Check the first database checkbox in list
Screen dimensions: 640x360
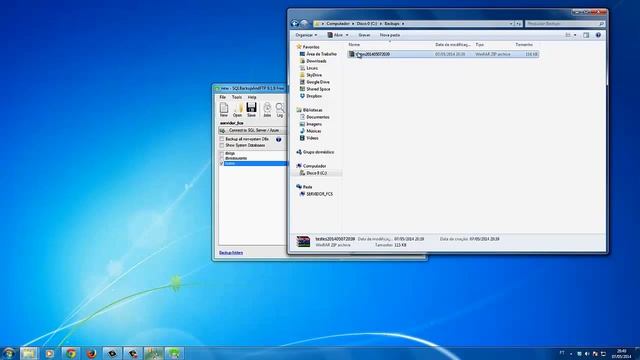[222, 153]
